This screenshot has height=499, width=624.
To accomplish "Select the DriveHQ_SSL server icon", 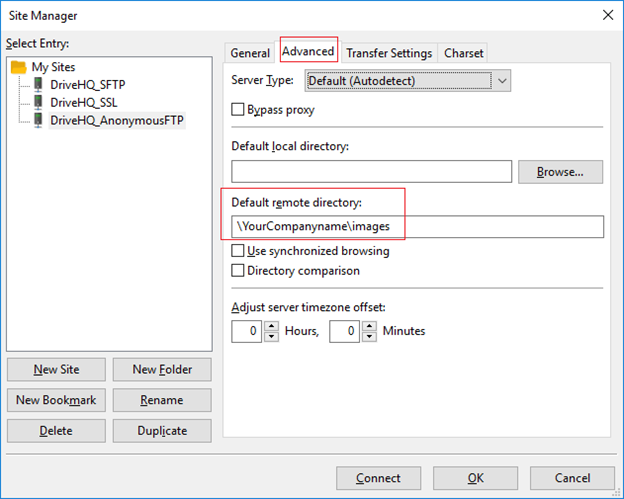I will coord(39,103).
